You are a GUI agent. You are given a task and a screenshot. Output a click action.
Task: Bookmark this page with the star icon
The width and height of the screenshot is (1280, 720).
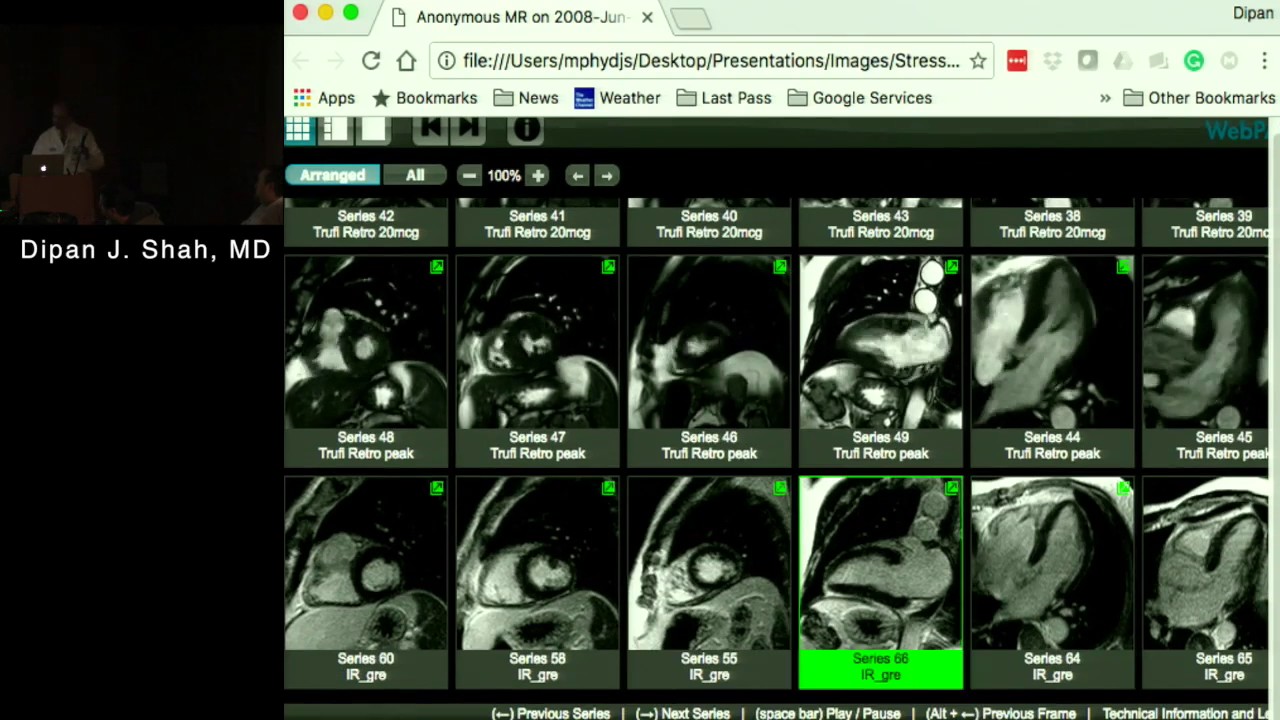(x=978, y=61)
